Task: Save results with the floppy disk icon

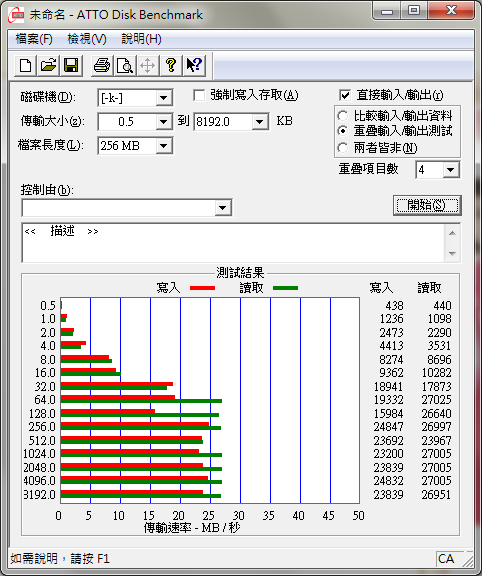Action: [x=71, y=66]
